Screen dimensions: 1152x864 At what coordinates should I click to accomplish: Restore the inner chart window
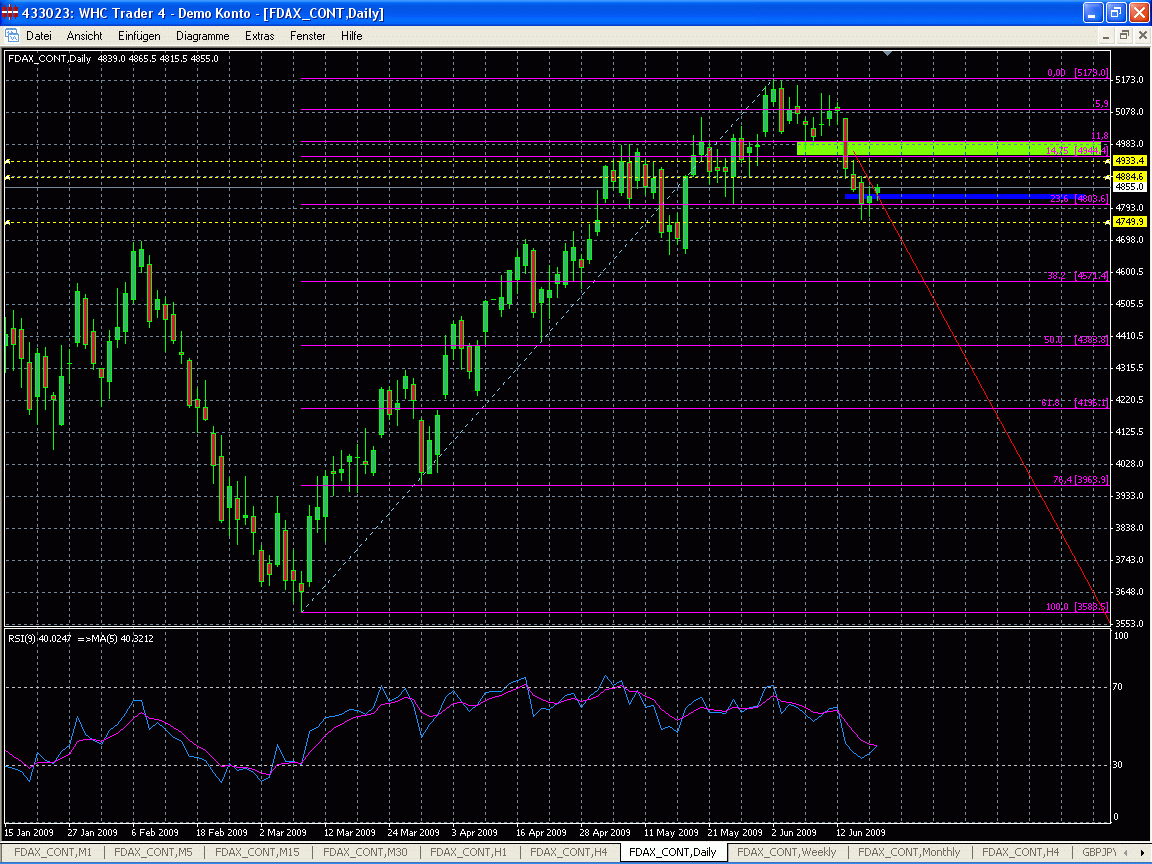tap(1124, 35)
